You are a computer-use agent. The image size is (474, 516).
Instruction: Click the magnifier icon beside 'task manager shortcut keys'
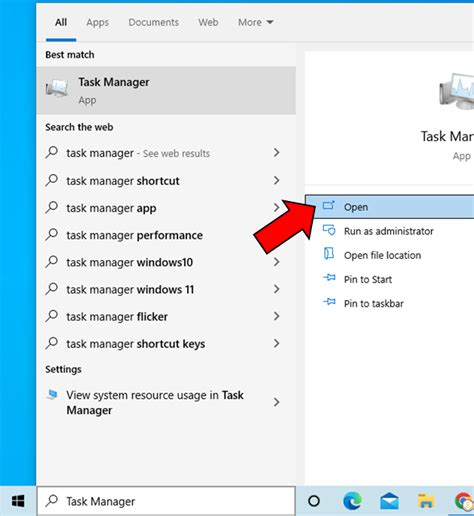tap(52, 343)
